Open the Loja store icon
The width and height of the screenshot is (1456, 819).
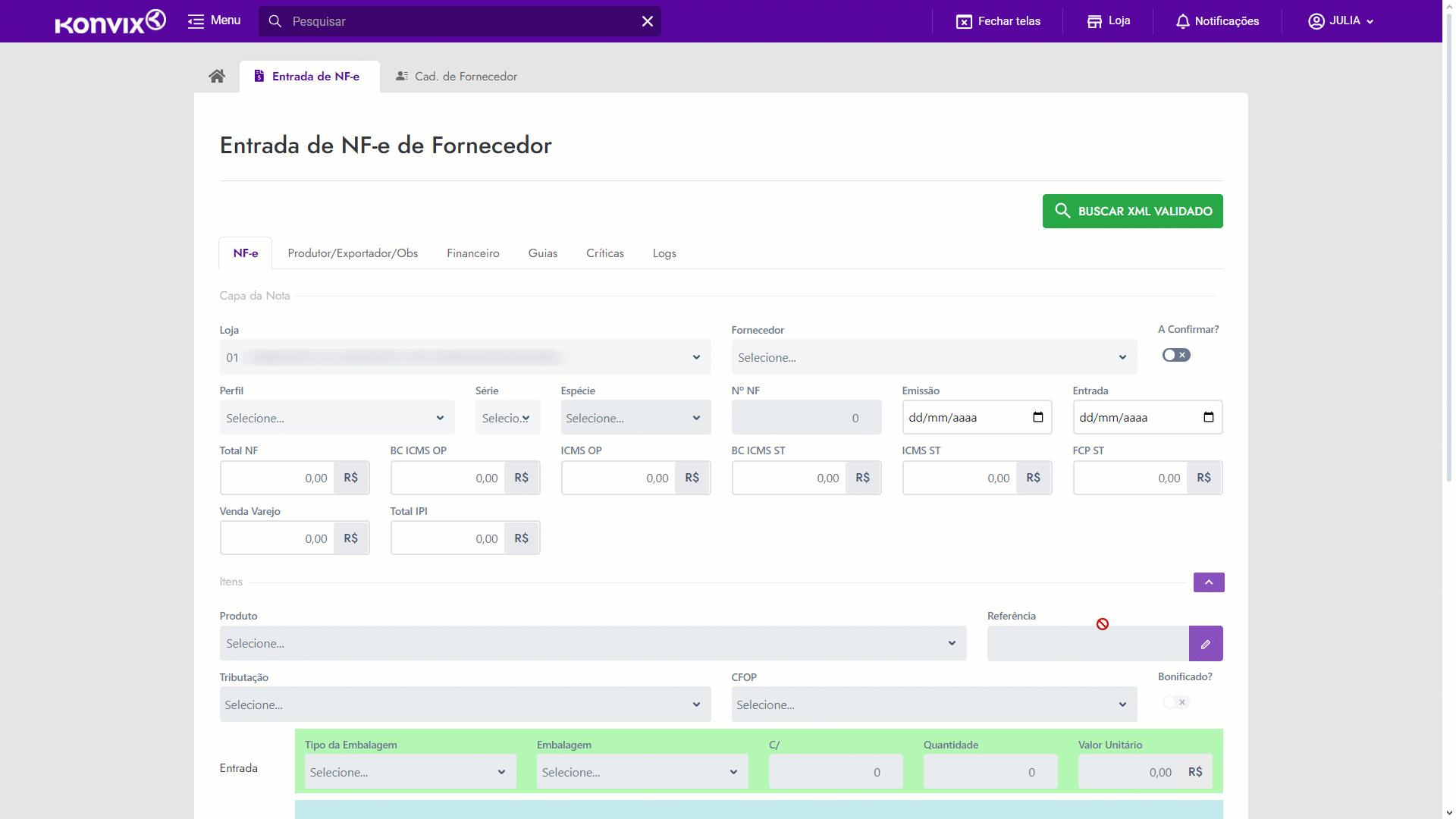click(x=1094, y=21)
